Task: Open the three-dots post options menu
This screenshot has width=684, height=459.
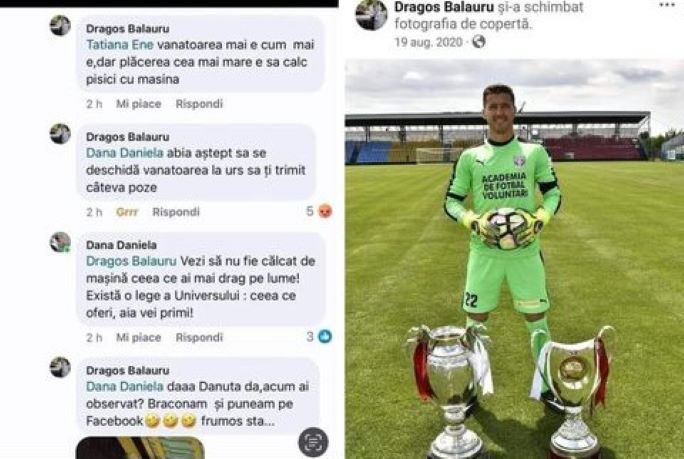Action: point(667,6)
